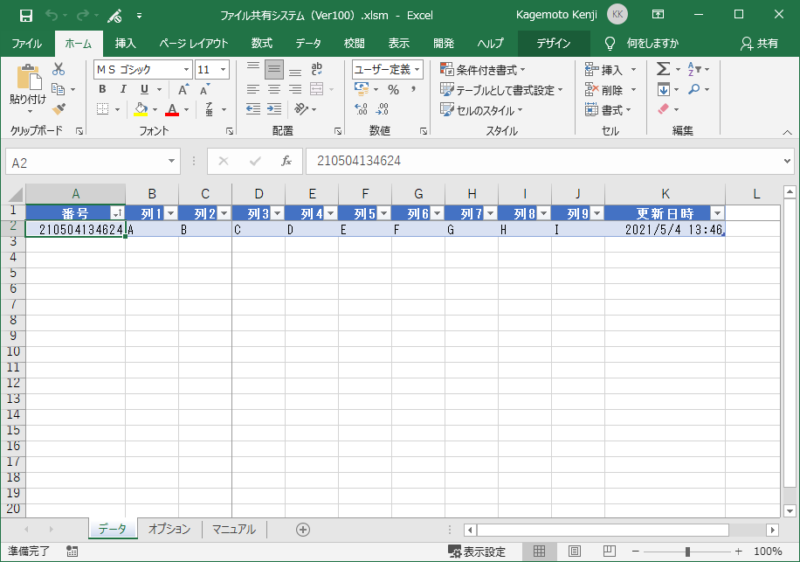
Task: Switch to the マニュアル sheet tab
Action: click(234, 529)
